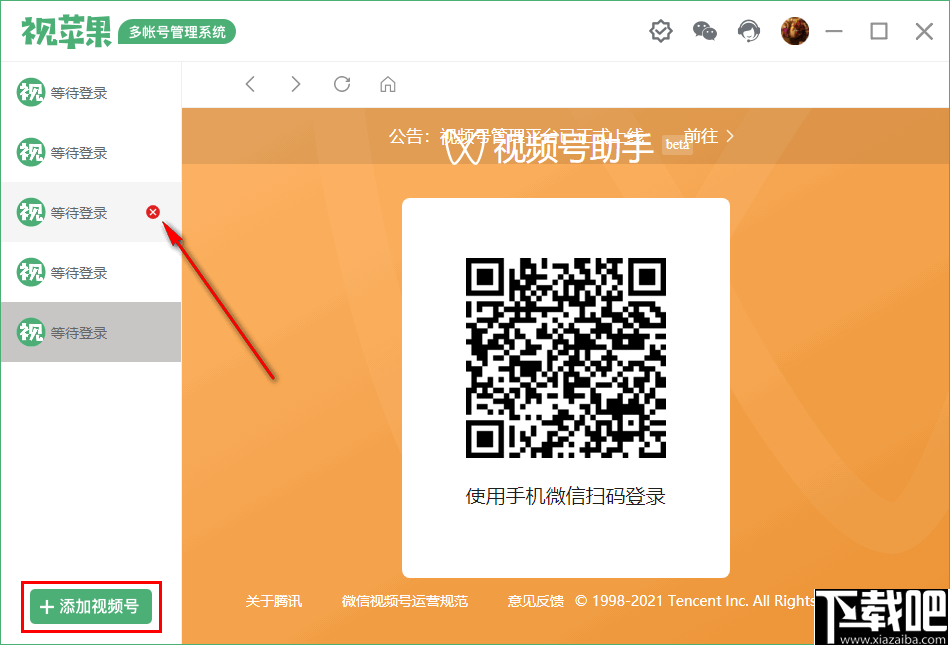Click the back navigation arrow
This screenshot has width=950, height=645.
(x=250, y=84)
